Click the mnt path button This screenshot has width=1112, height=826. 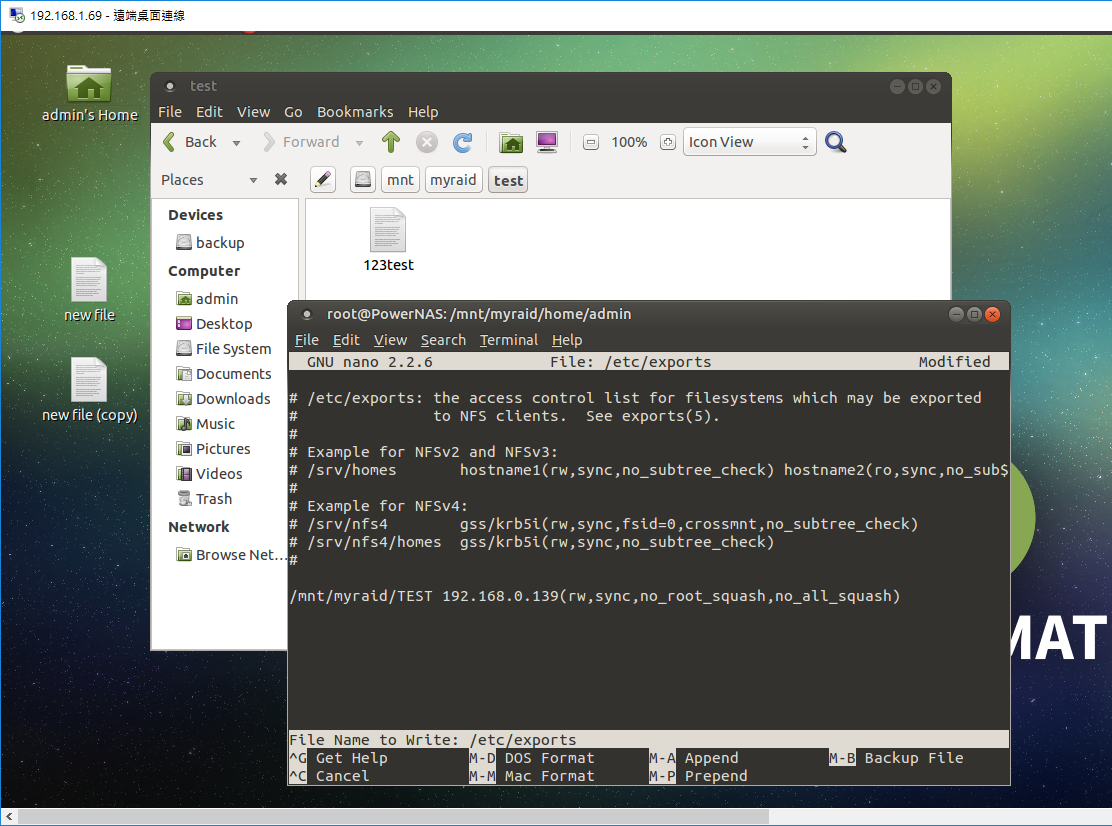click(400, 180)
